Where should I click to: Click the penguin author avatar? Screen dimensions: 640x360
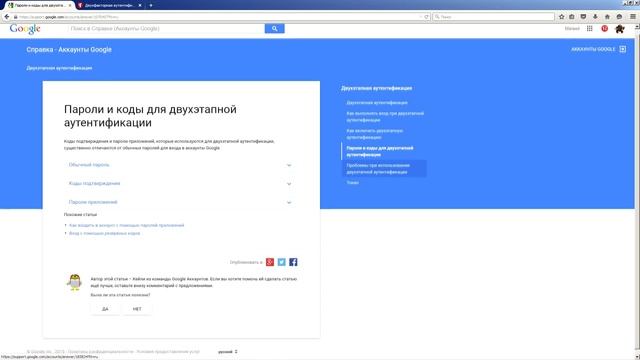tap(75, 282)
